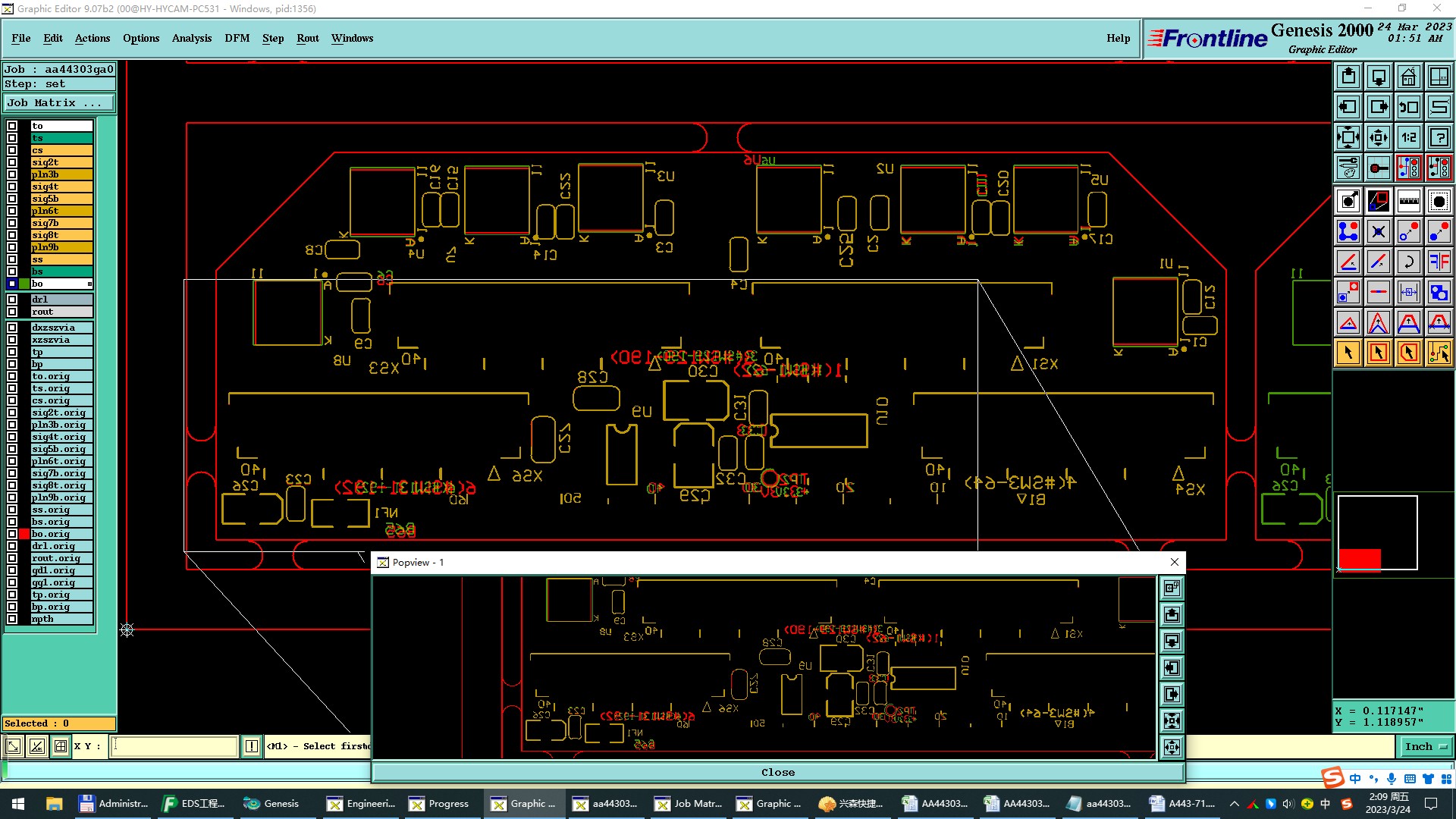Toggle the bo.orig layer checkbox
Image resolution: width=1456 pixels, height=819 pixels.
click(12, 534)
